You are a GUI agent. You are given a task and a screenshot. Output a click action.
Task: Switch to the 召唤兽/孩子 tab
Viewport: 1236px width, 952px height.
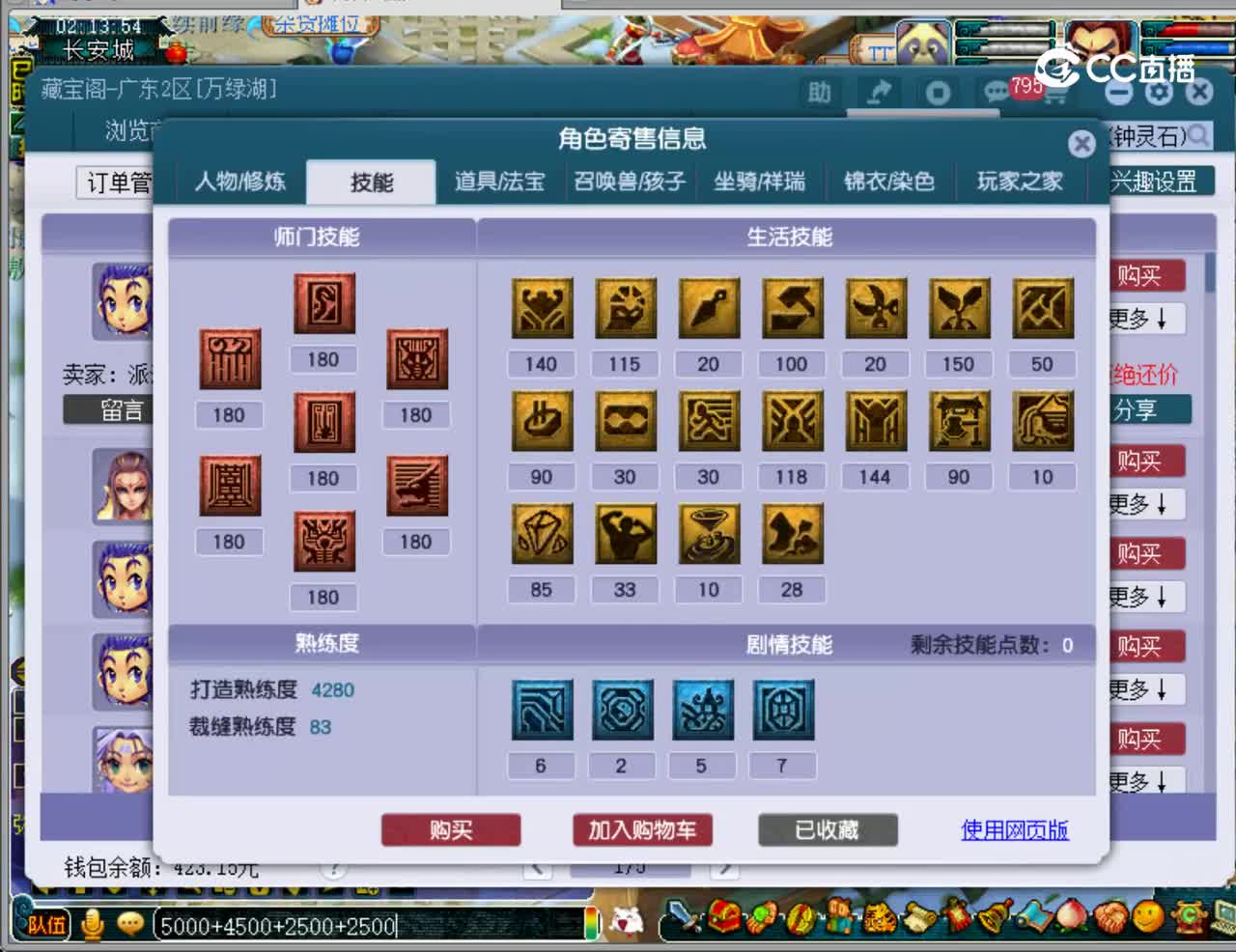point(630,182)
